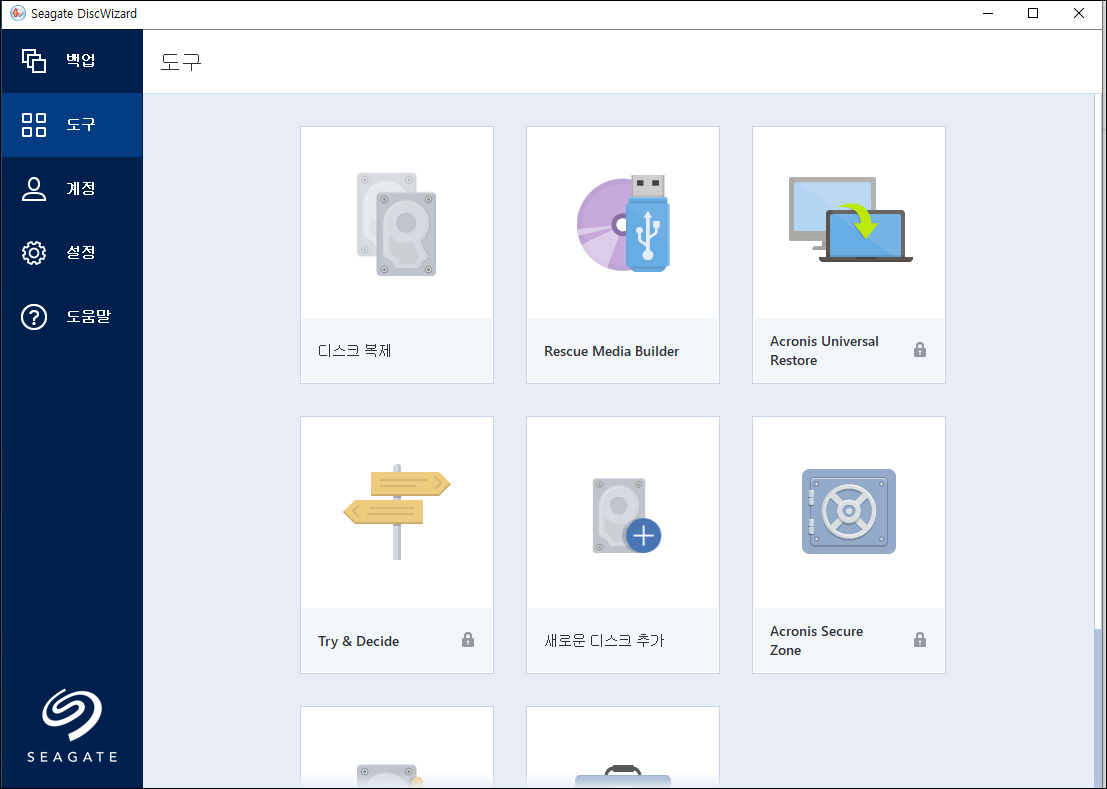Click the Rescue Media USB and disc icon

coord(623,224)
